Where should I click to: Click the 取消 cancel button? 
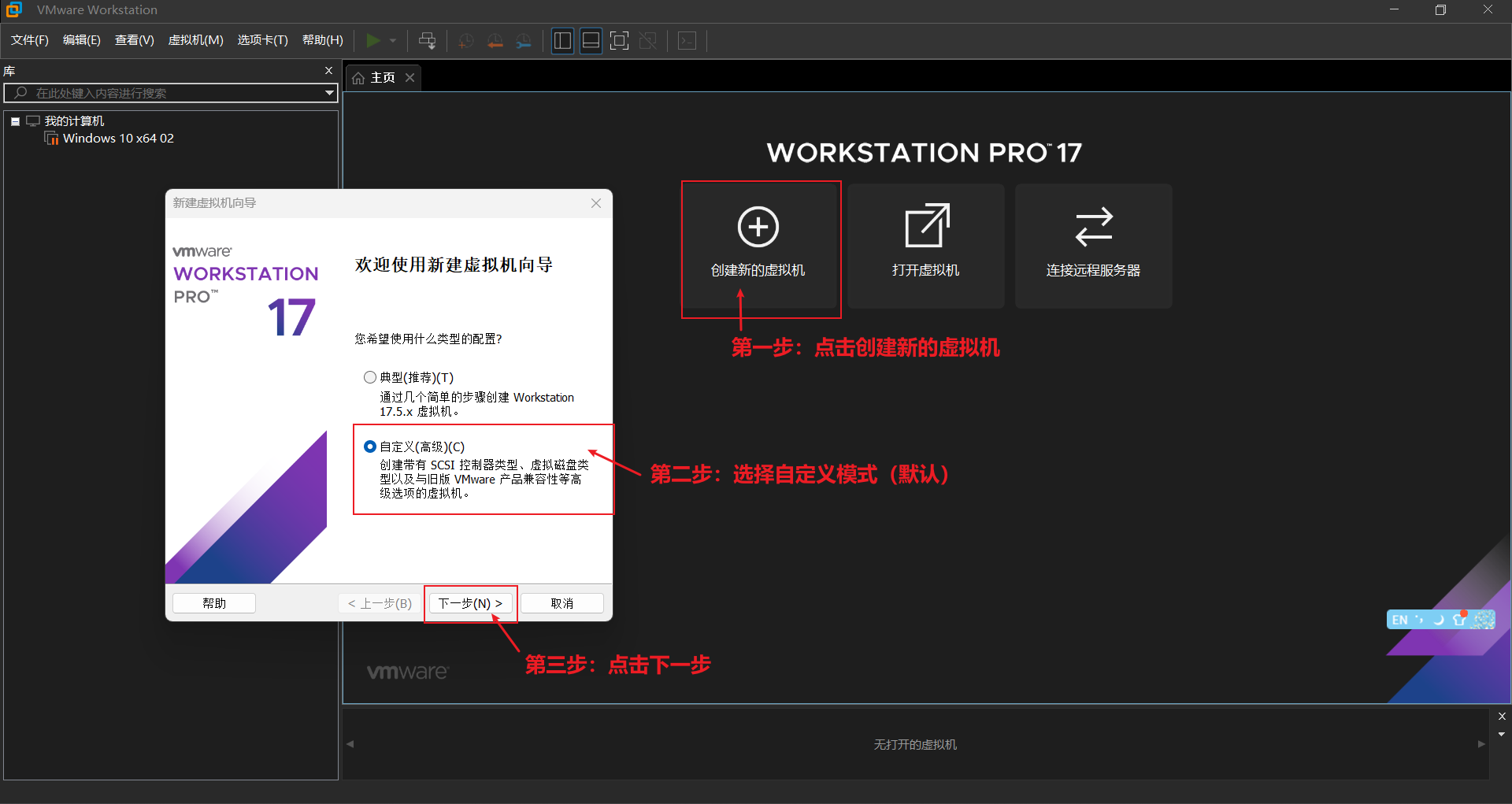562,603
